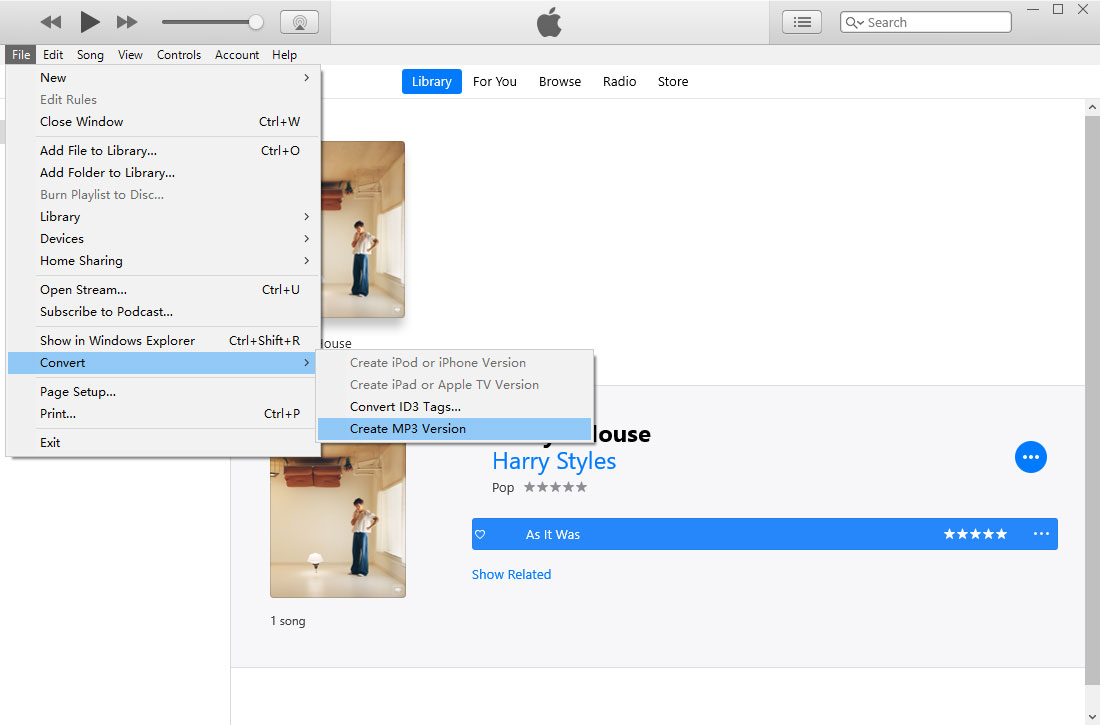The image size is (1100, 725).
Task: Open the Account menu
Action: pyautogui.click(x=237, y=55)
